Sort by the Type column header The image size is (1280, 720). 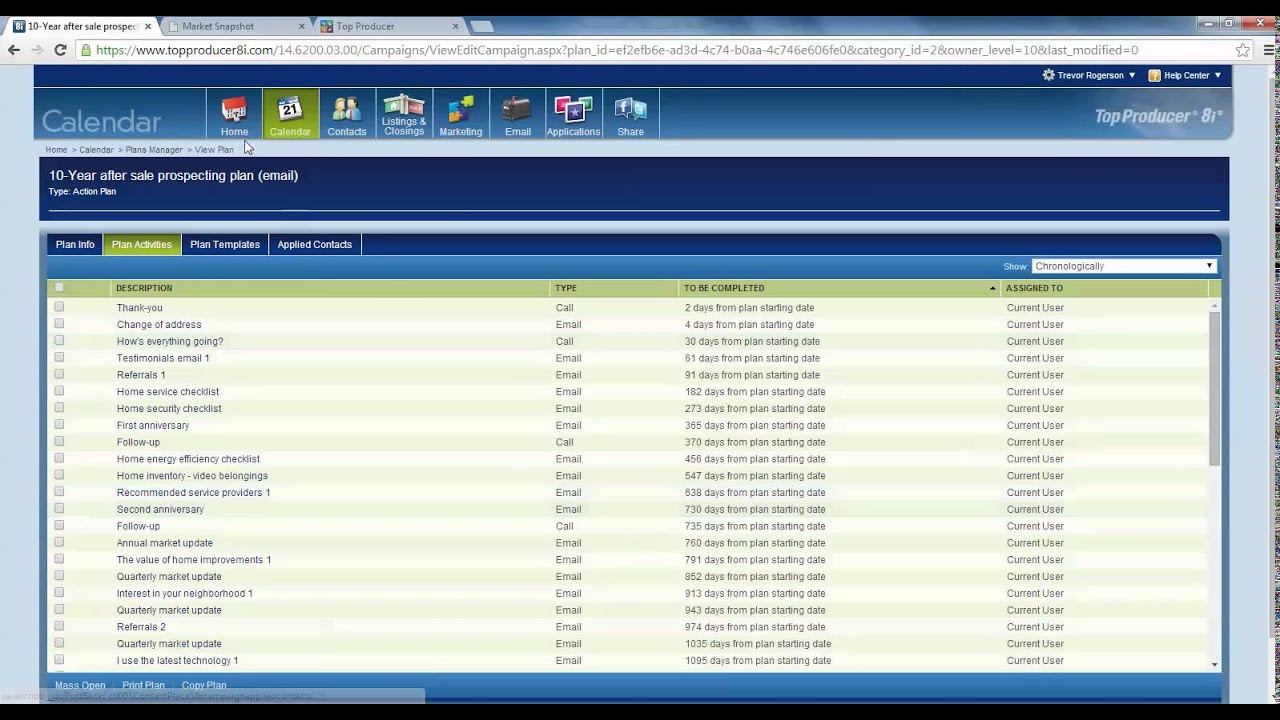(x=566, y=288)
